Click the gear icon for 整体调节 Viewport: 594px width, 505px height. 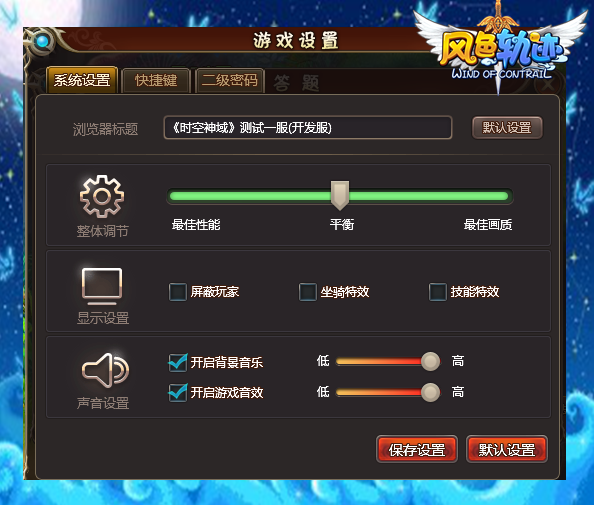tap(102, 196)
